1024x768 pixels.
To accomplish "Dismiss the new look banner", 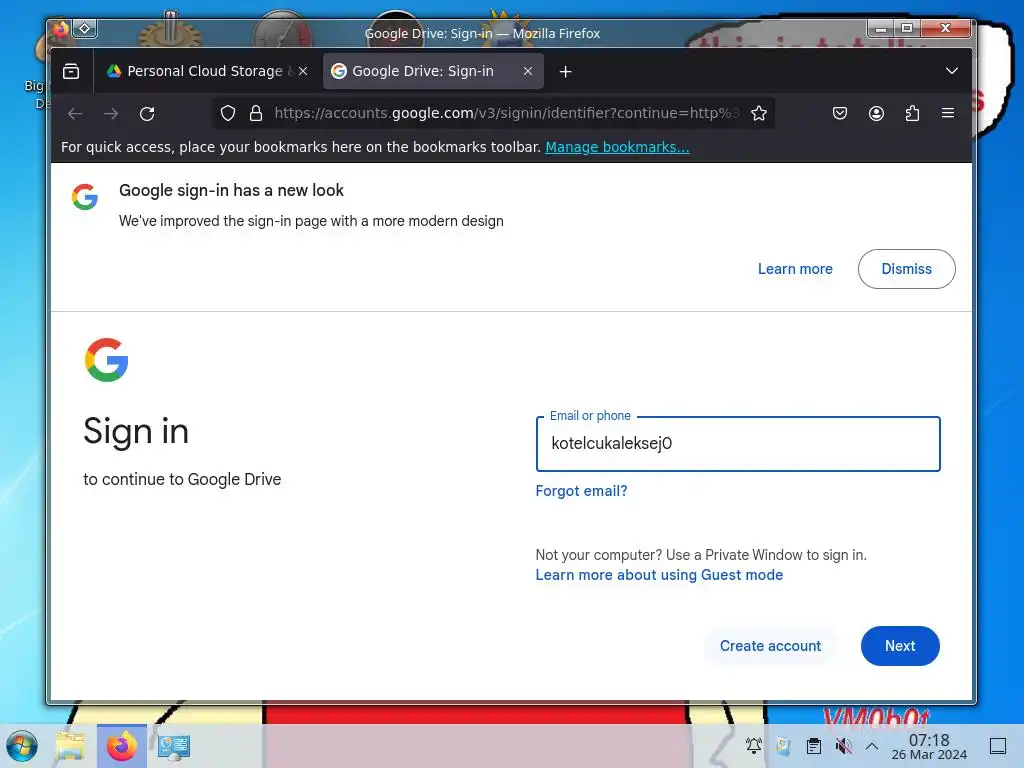I will (906, 269).
